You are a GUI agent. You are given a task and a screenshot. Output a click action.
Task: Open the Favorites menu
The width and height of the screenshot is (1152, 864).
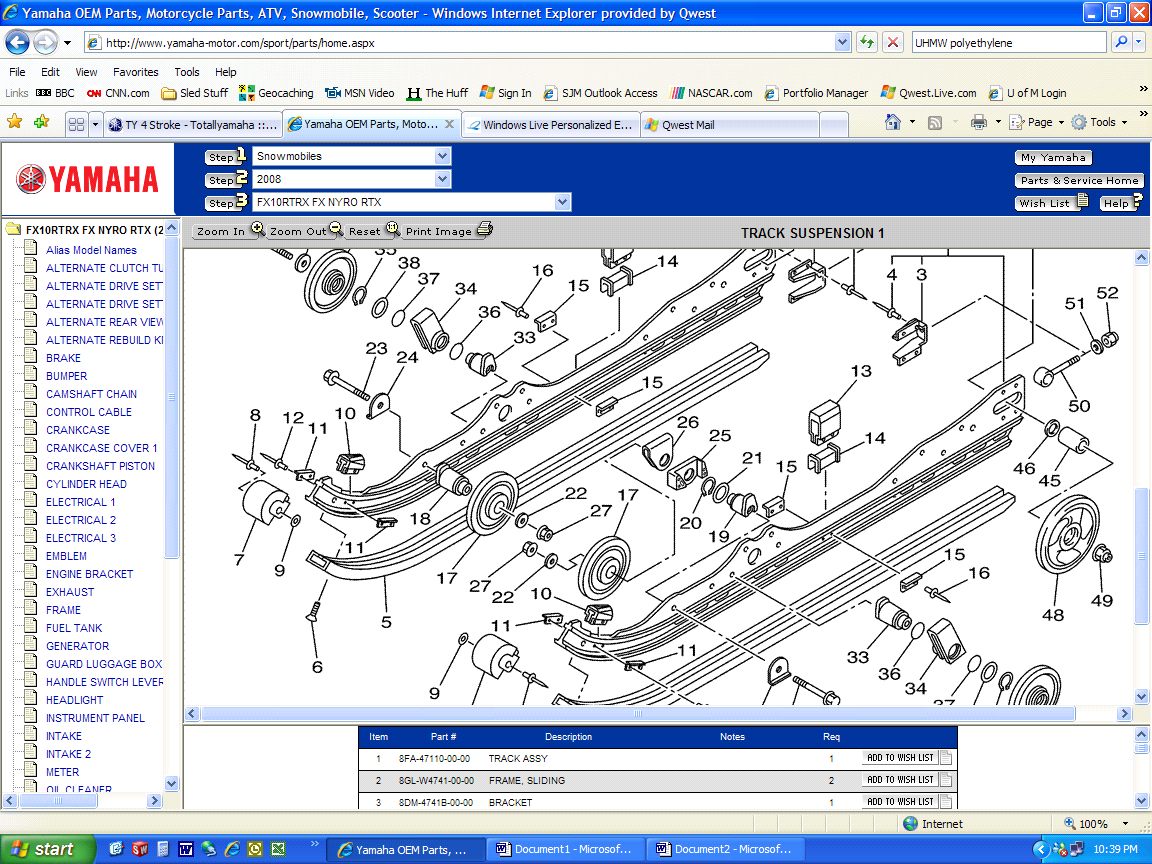coord(135,72)
